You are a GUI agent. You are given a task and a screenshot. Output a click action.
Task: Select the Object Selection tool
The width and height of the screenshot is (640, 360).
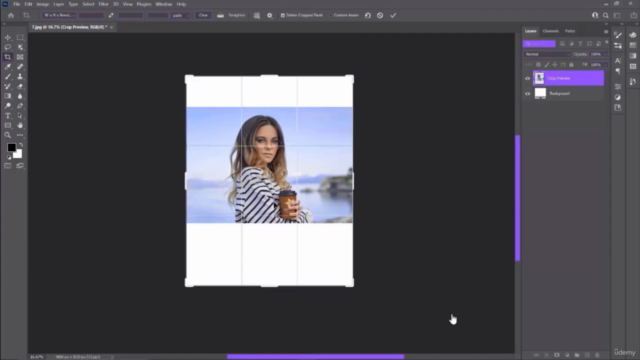(20, 47)
